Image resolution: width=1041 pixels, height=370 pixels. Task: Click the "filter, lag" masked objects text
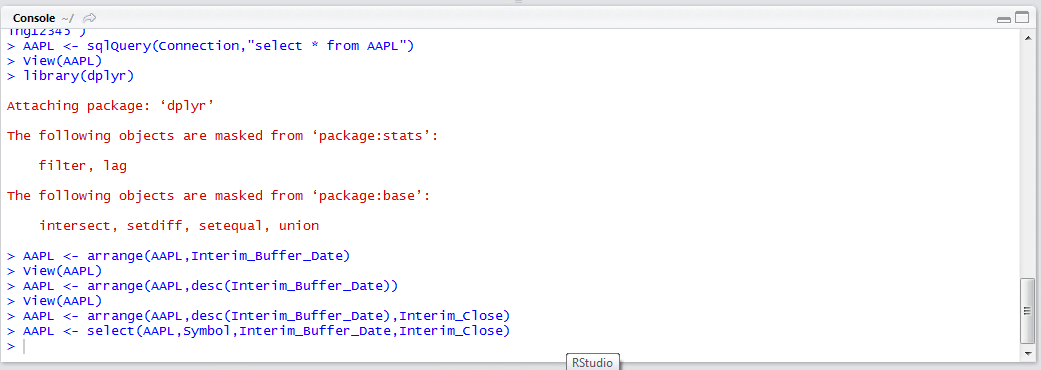click(x=82, y=165)
